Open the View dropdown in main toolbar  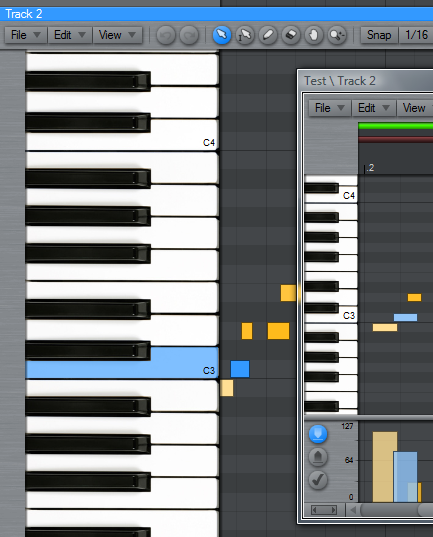coord(117,35)
